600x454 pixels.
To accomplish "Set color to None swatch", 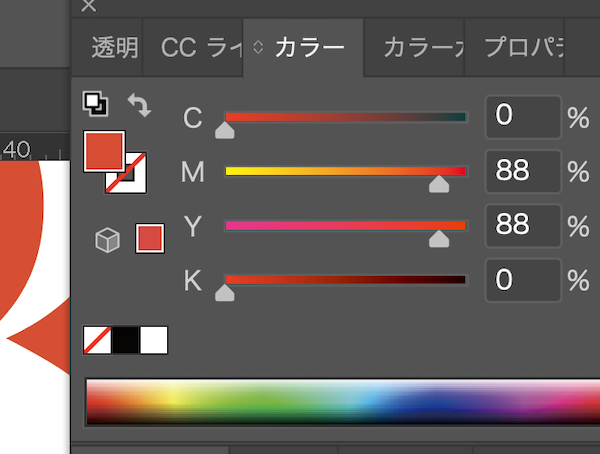I will 97,340.
